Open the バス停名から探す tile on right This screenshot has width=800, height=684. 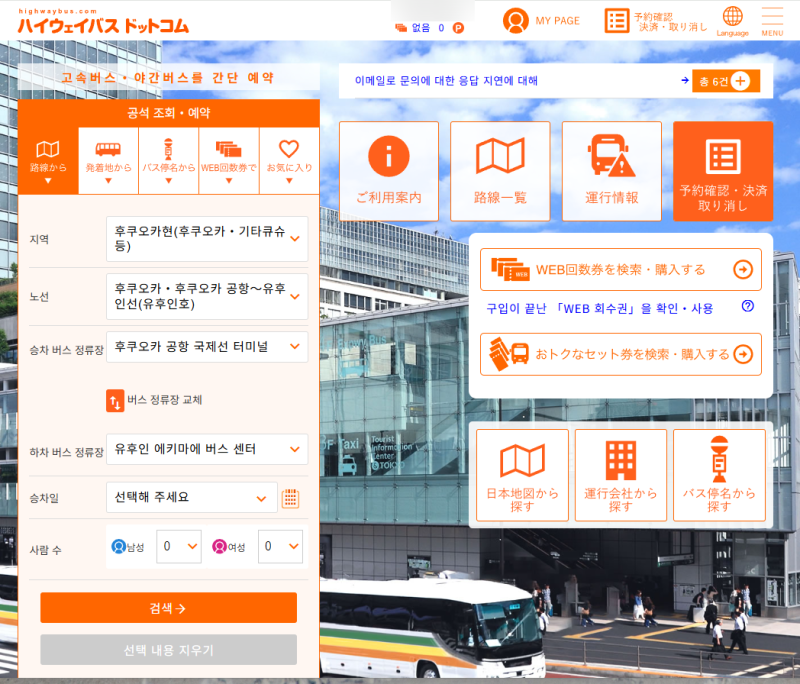(x=719, y=475)
